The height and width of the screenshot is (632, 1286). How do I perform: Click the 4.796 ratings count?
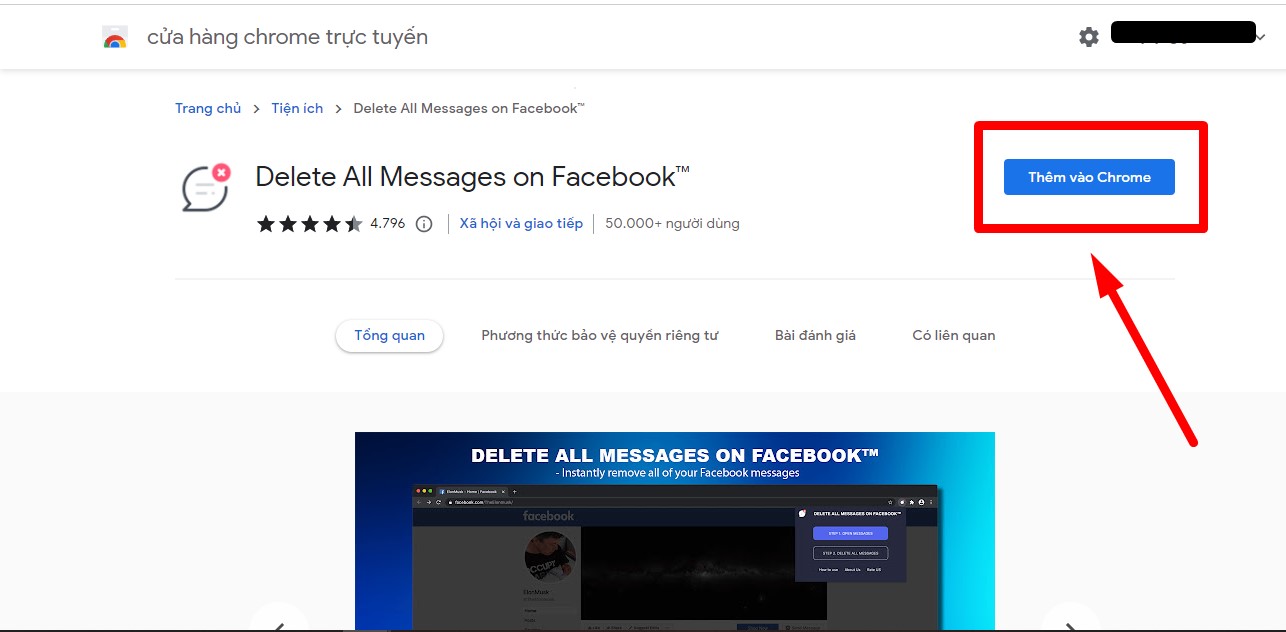(388, 224)
